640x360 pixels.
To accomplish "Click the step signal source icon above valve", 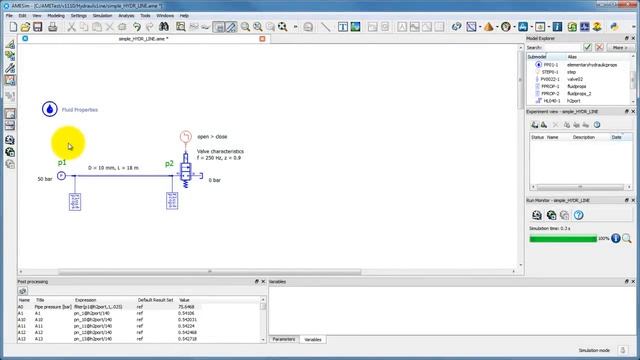I will 186,136.
